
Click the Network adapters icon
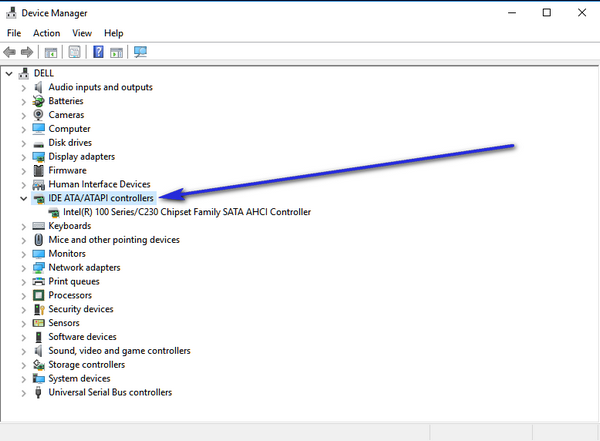38,268
